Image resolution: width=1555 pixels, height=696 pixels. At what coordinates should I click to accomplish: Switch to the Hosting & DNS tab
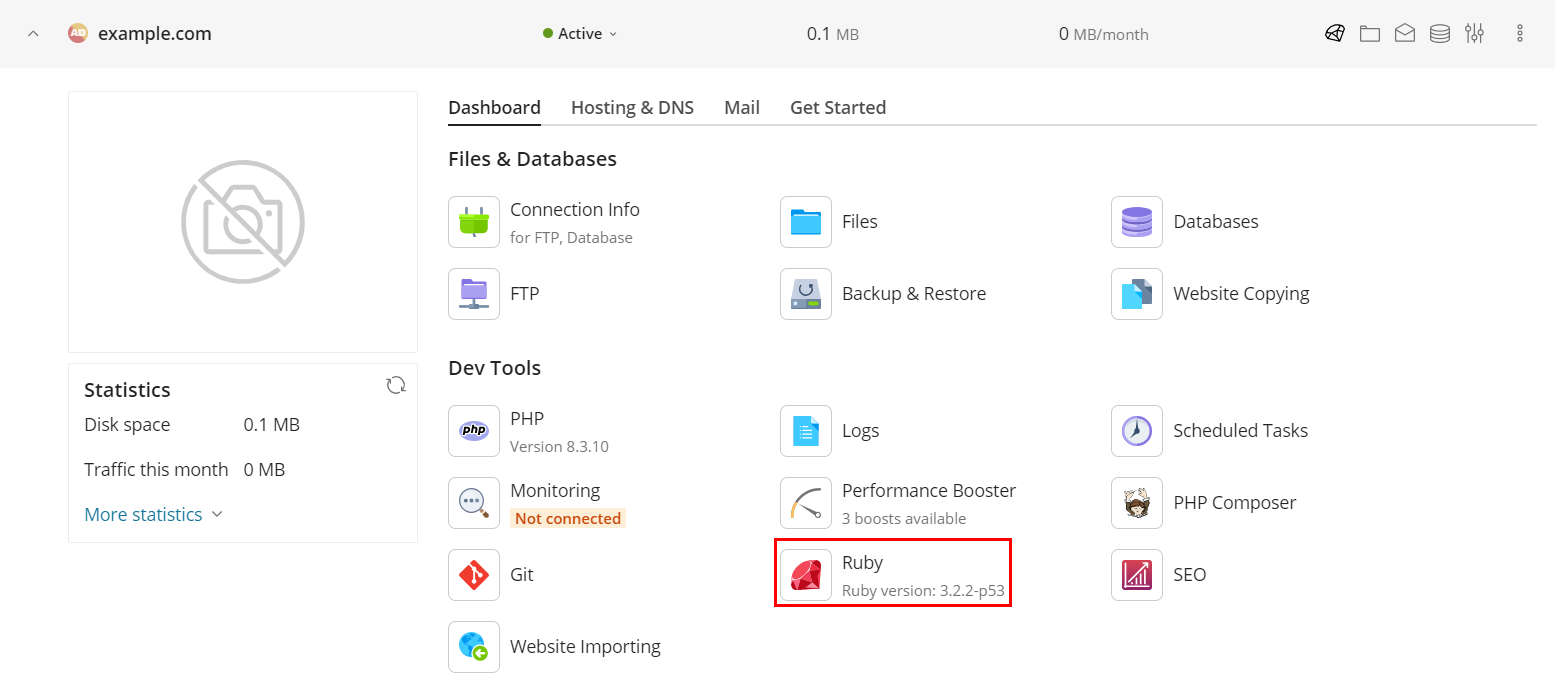pos(632,108)
